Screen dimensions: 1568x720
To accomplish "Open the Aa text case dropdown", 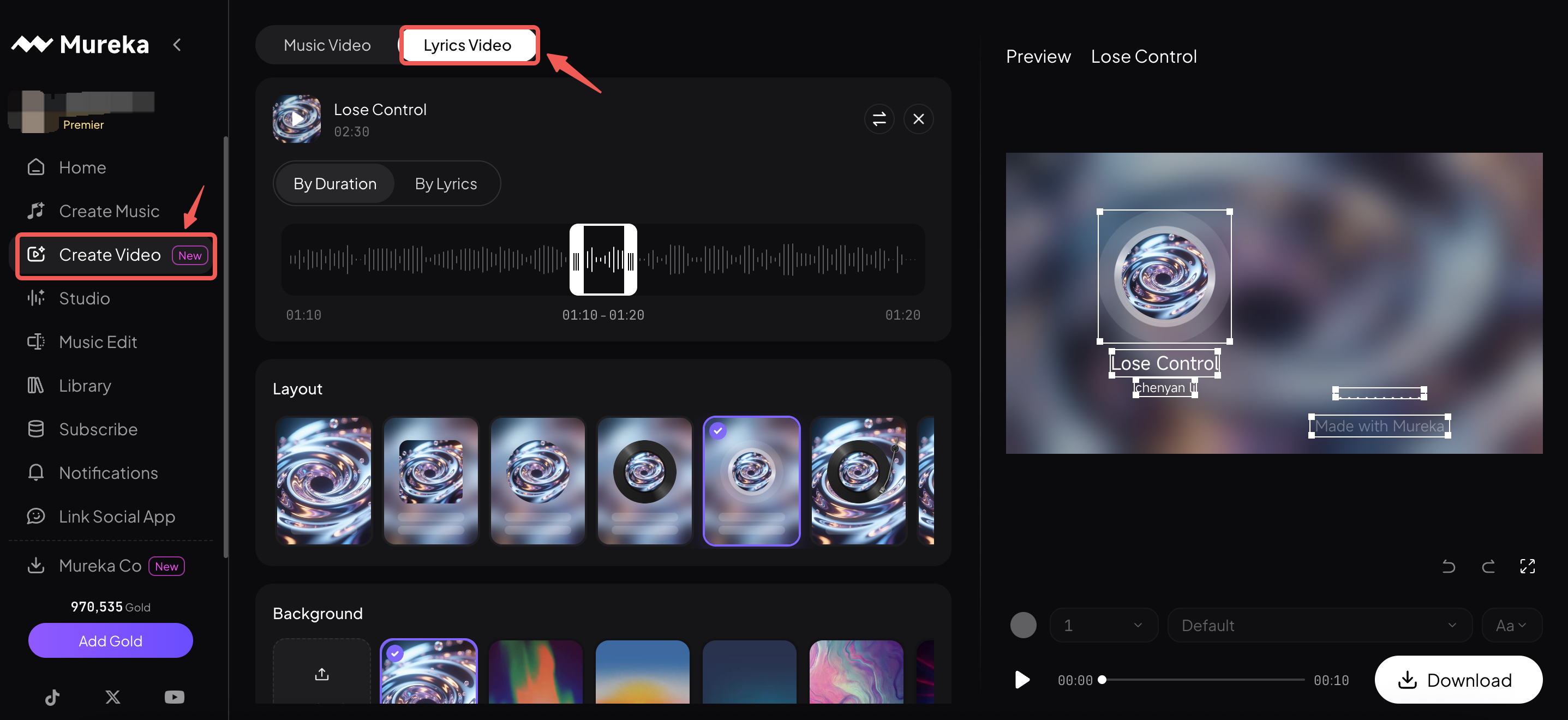I will tap(1511, 625).
